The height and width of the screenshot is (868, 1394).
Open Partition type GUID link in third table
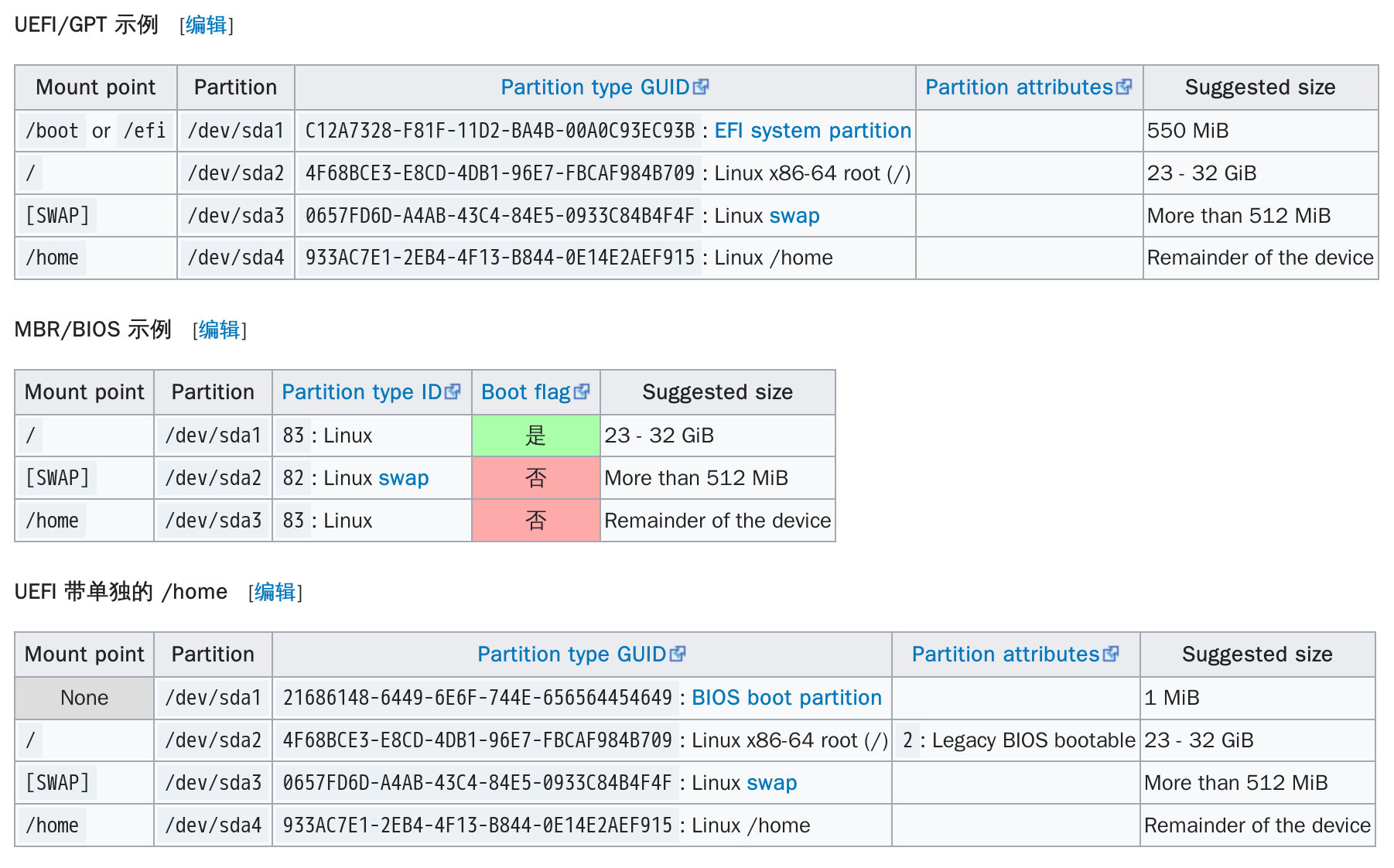[x=572, y=654]
